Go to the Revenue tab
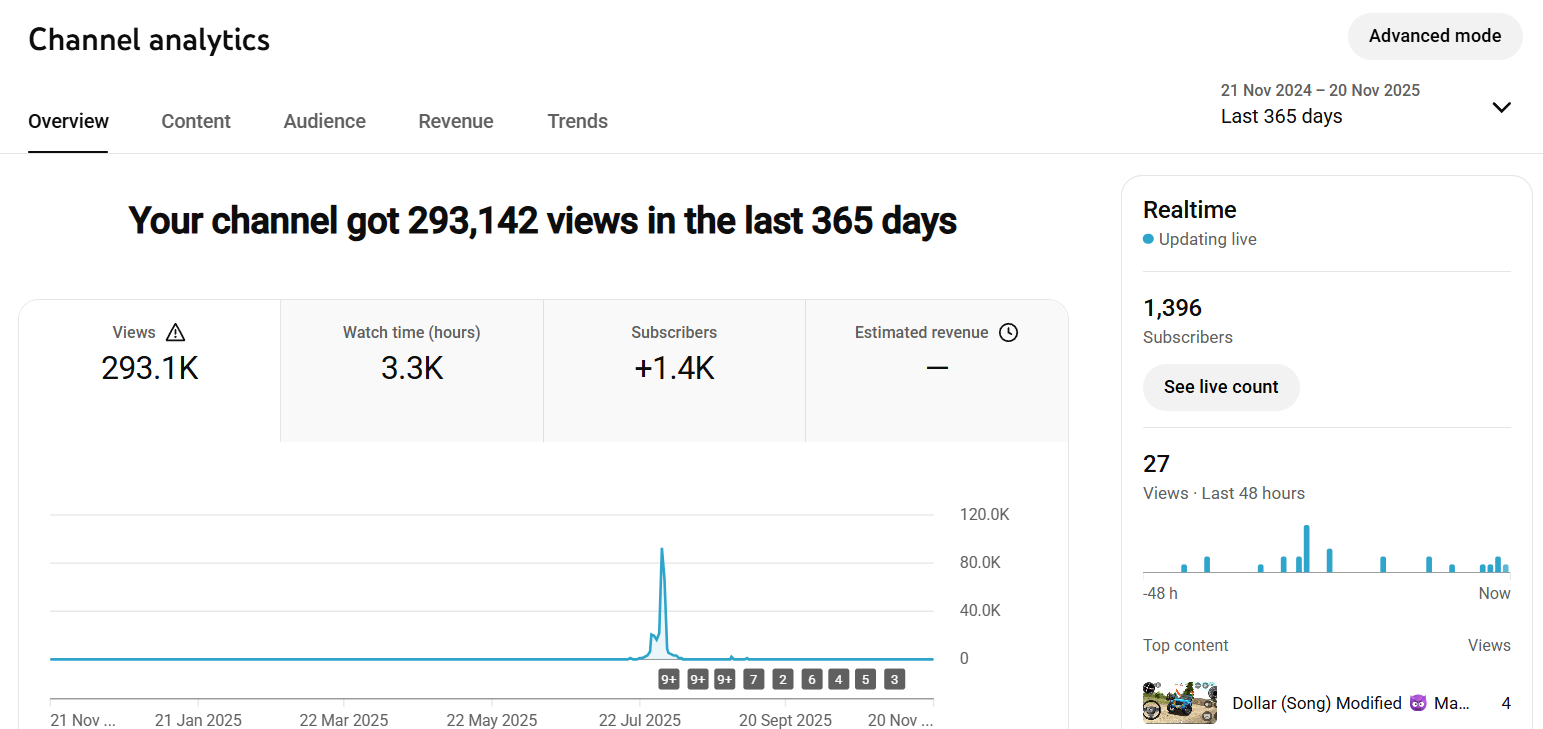The height and width of the screenshot is (729, 1543). click(x=456, y=121)
